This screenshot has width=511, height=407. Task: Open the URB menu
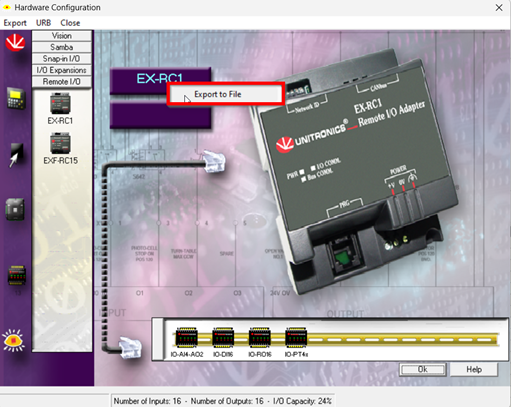(43, 23)
